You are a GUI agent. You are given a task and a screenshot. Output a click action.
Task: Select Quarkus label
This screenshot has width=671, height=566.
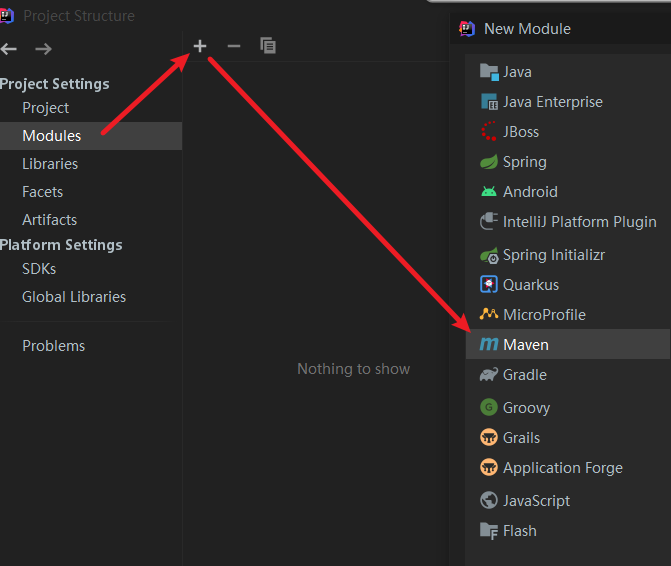click(x=531, y=285)
